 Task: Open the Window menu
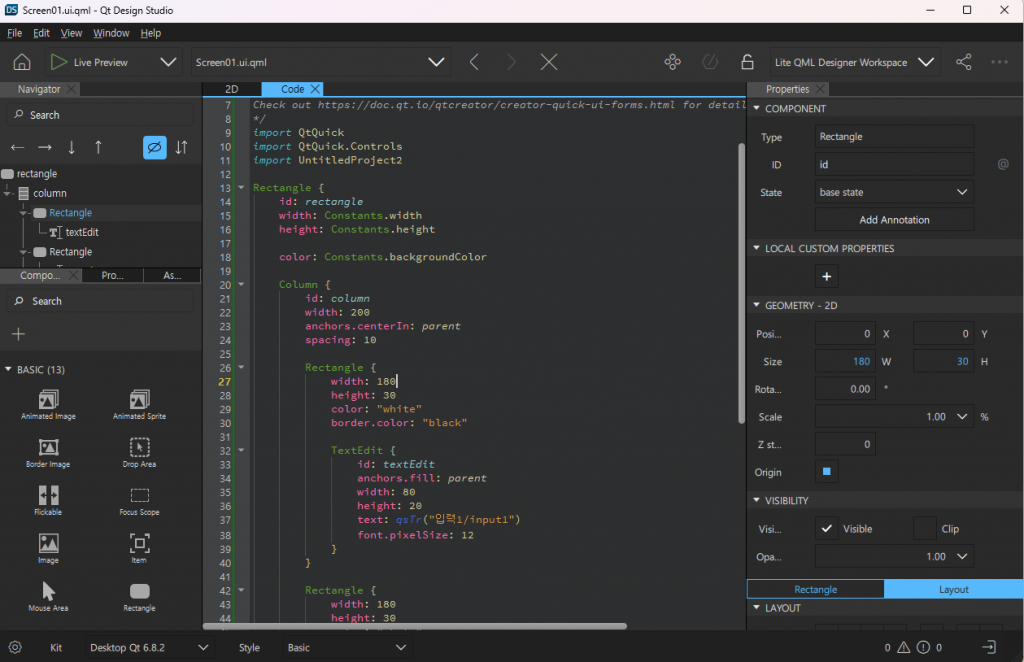point(111,33)
